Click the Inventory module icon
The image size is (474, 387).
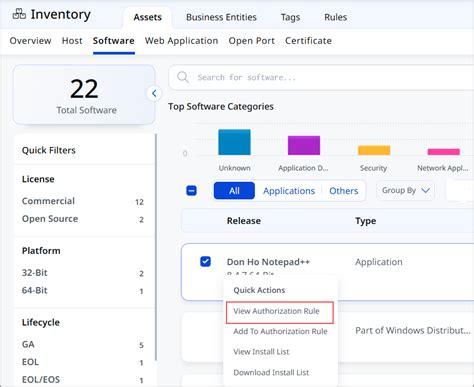tap(19, 14)
